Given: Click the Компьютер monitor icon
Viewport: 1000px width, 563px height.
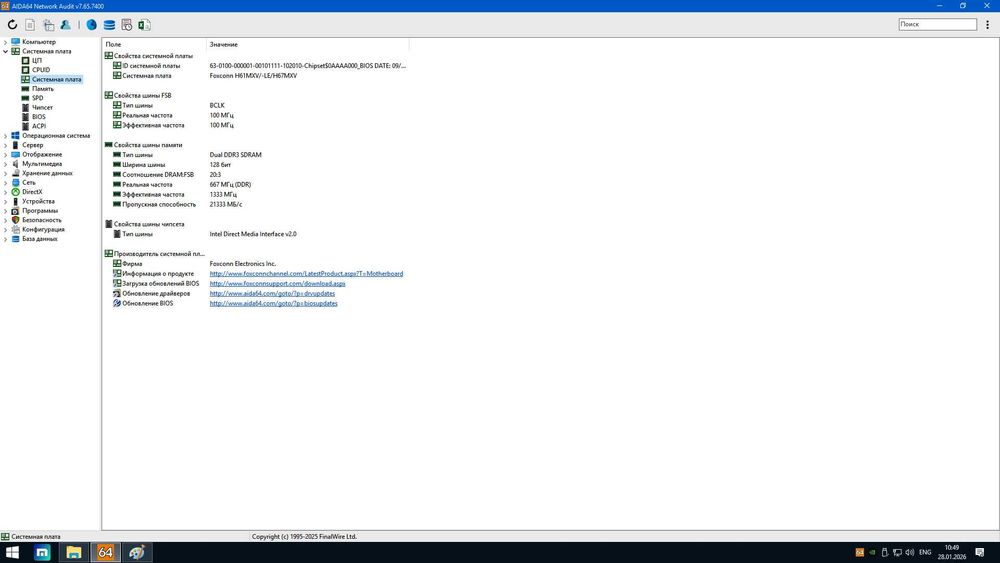Looking at the screenshot, I should click(x=16, y=42).
